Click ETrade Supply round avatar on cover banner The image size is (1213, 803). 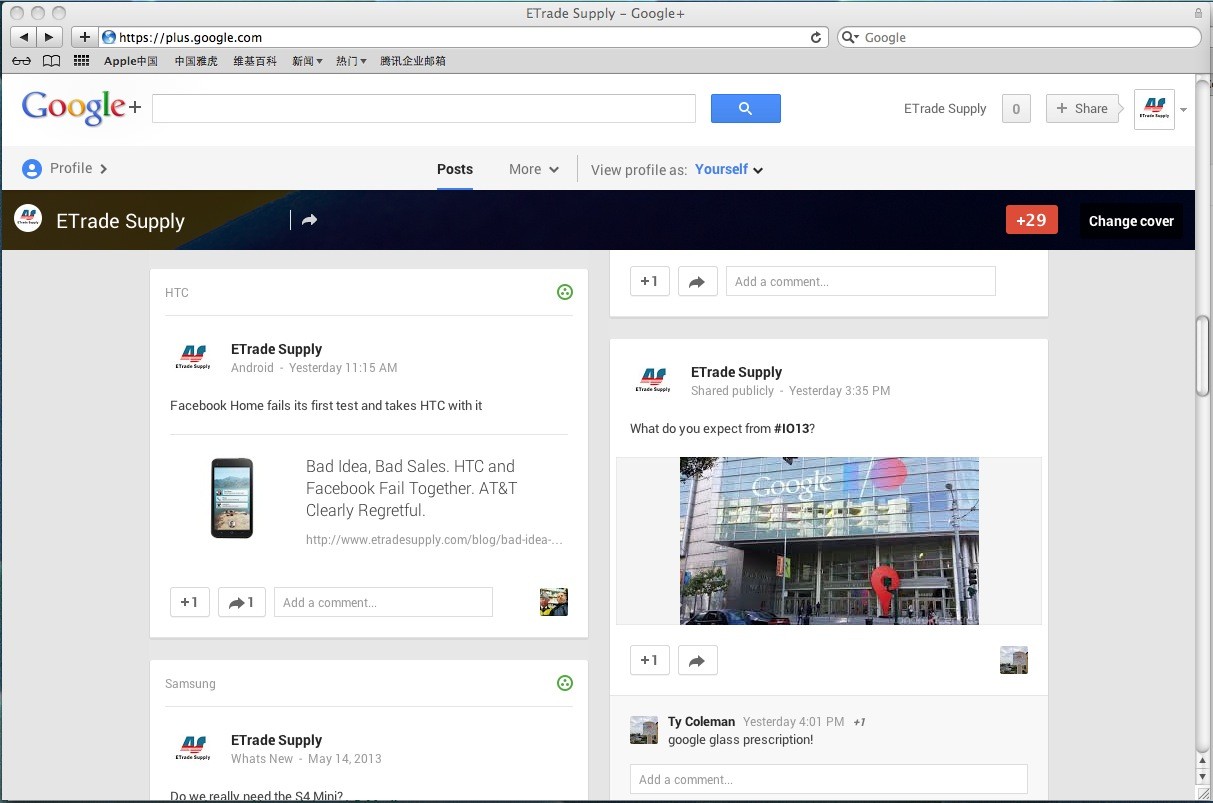tap(28, 219)
